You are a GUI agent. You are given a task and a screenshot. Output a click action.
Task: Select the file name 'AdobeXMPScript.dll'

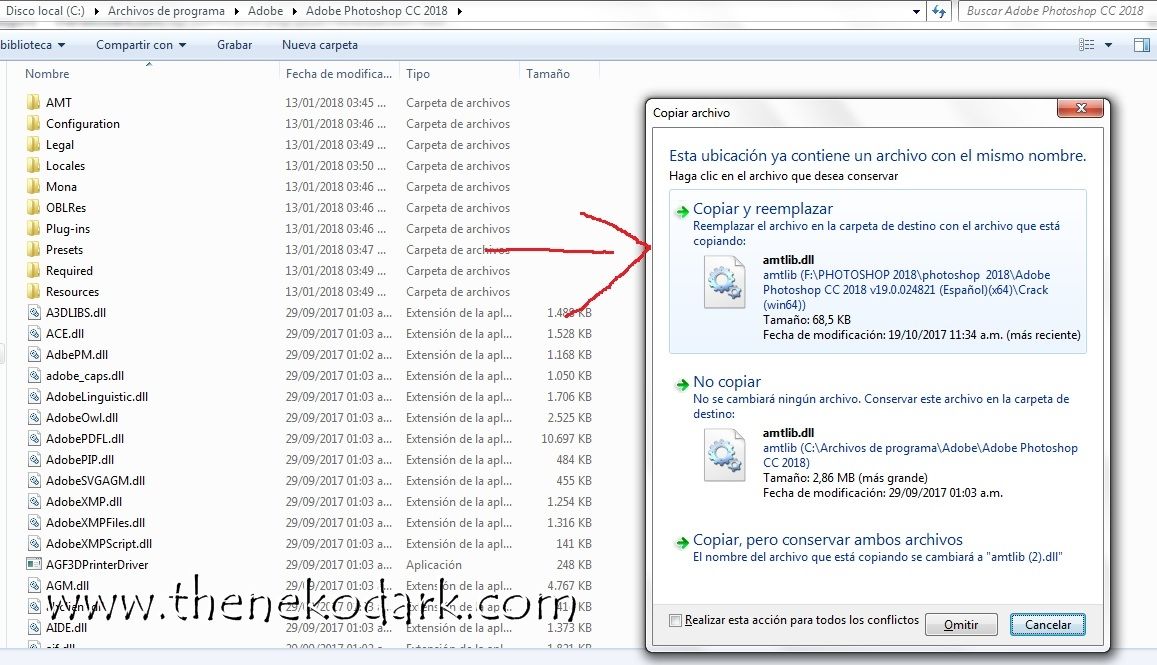tap(99, 543)
